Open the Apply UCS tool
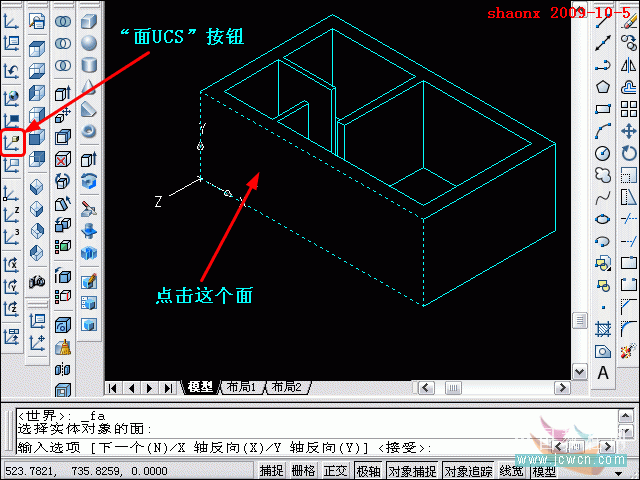This screenshot has height=480, width=640. click(12, 337)
